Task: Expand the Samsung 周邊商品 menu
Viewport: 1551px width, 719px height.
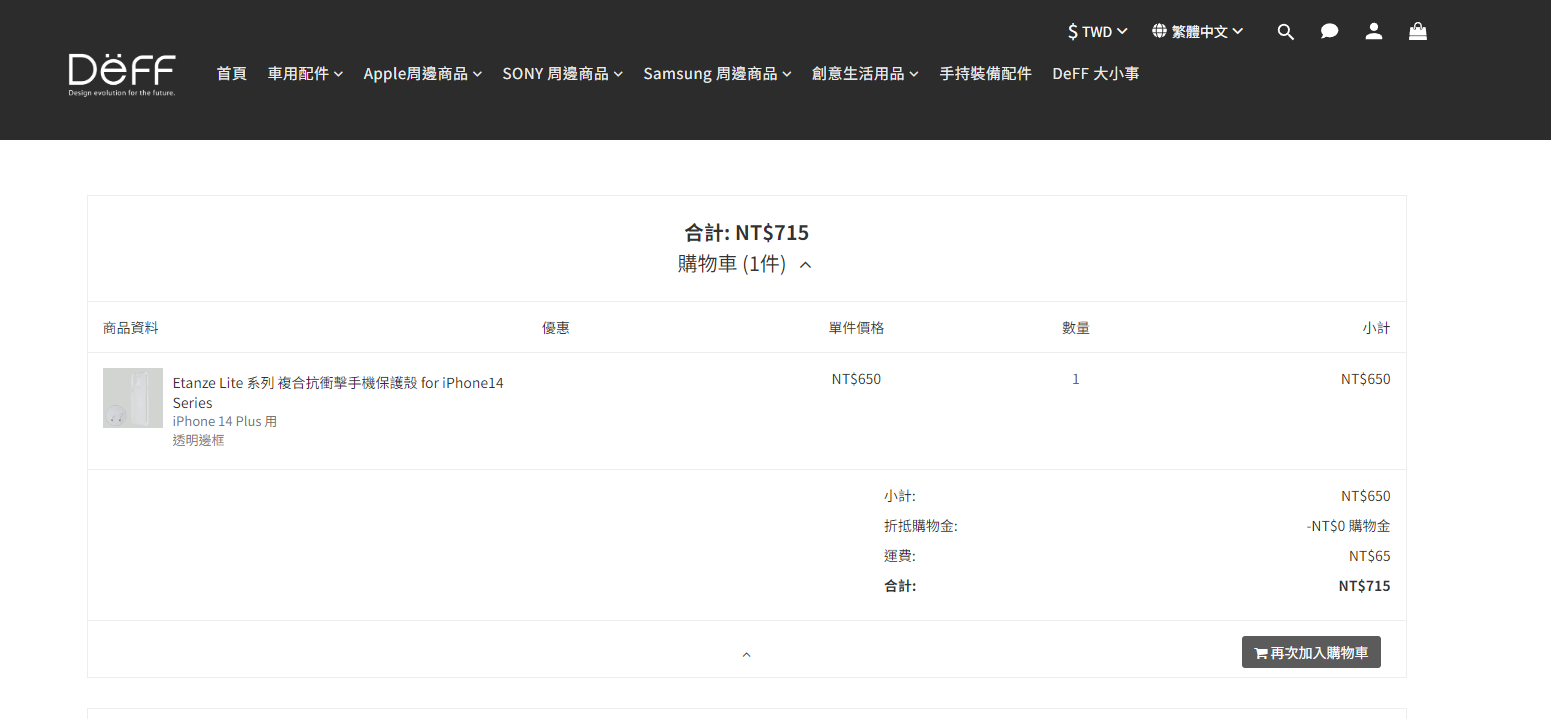Action: pos(717,74)
